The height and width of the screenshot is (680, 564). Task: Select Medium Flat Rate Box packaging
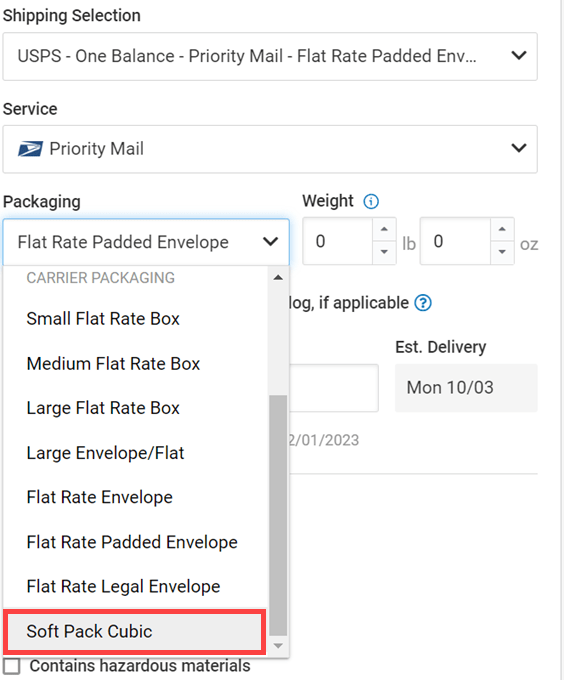coord(135,364)
